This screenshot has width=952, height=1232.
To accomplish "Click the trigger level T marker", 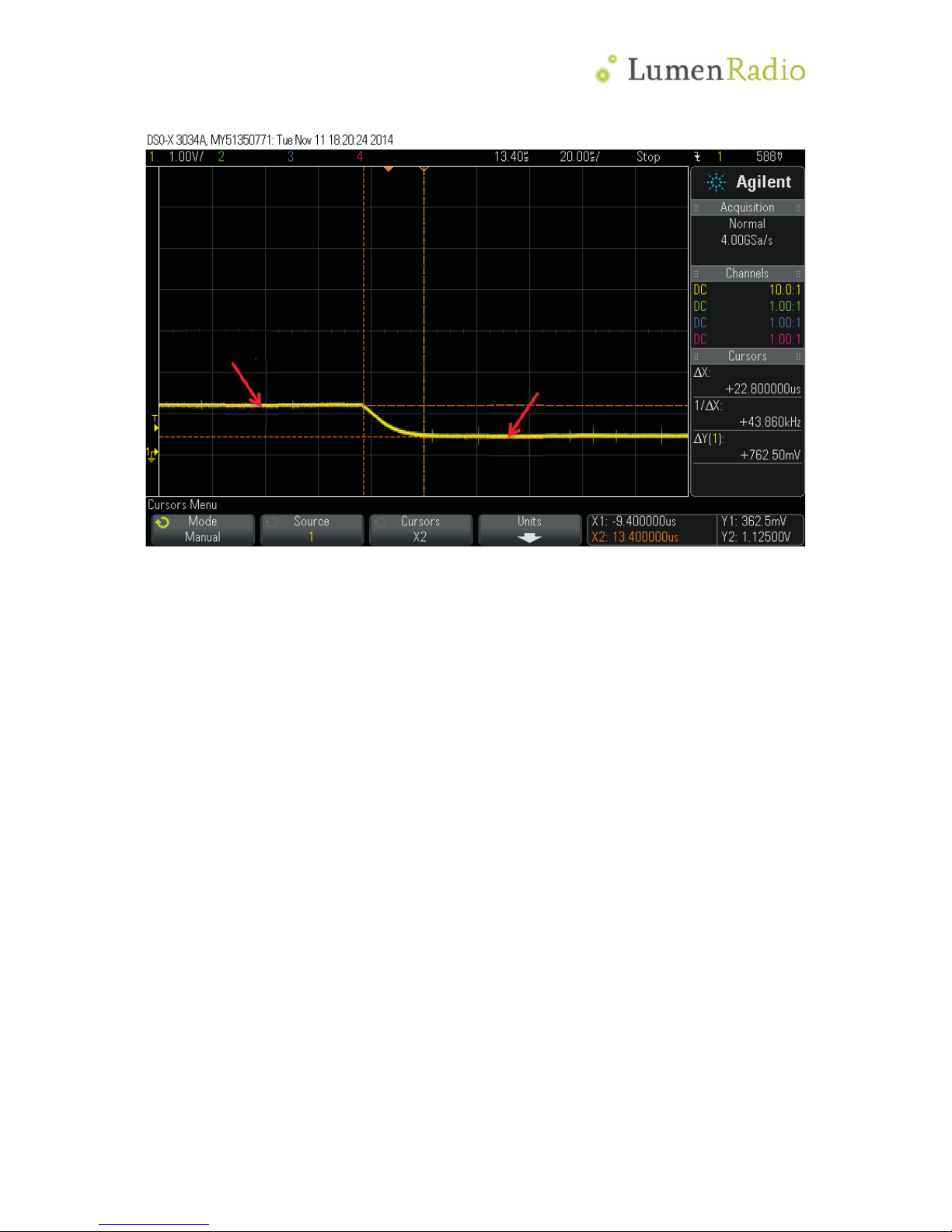I will point(155,424).
